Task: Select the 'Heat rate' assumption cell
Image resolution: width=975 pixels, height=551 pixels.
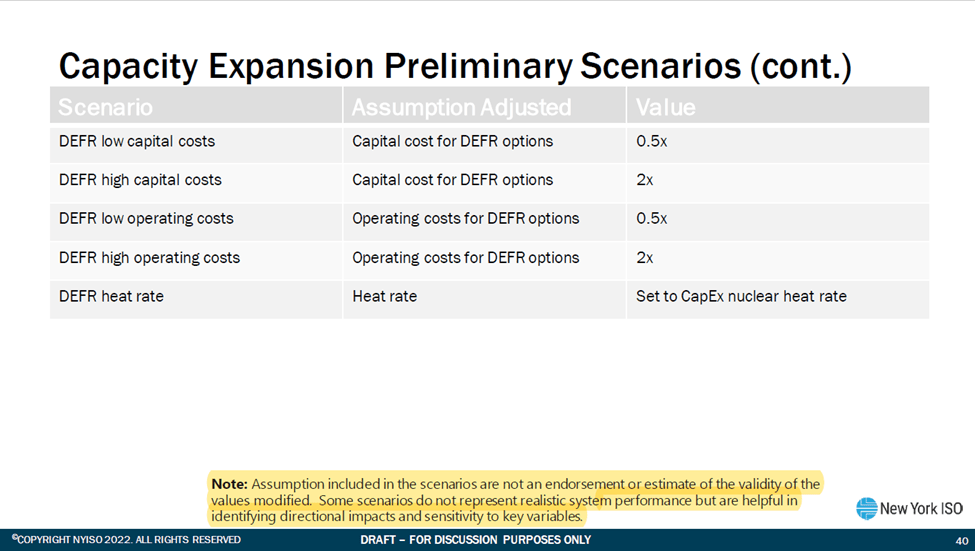Action: click(384, 296)
